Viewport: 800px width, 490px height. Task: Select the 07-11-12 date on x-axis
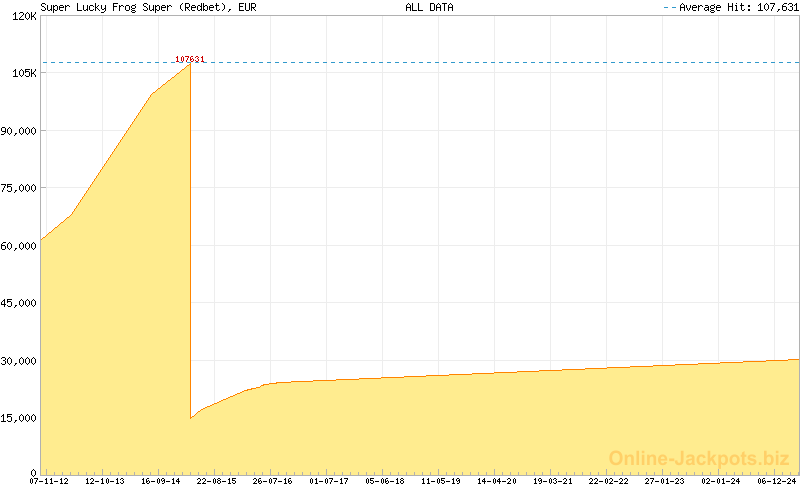(x=49, y=481)
